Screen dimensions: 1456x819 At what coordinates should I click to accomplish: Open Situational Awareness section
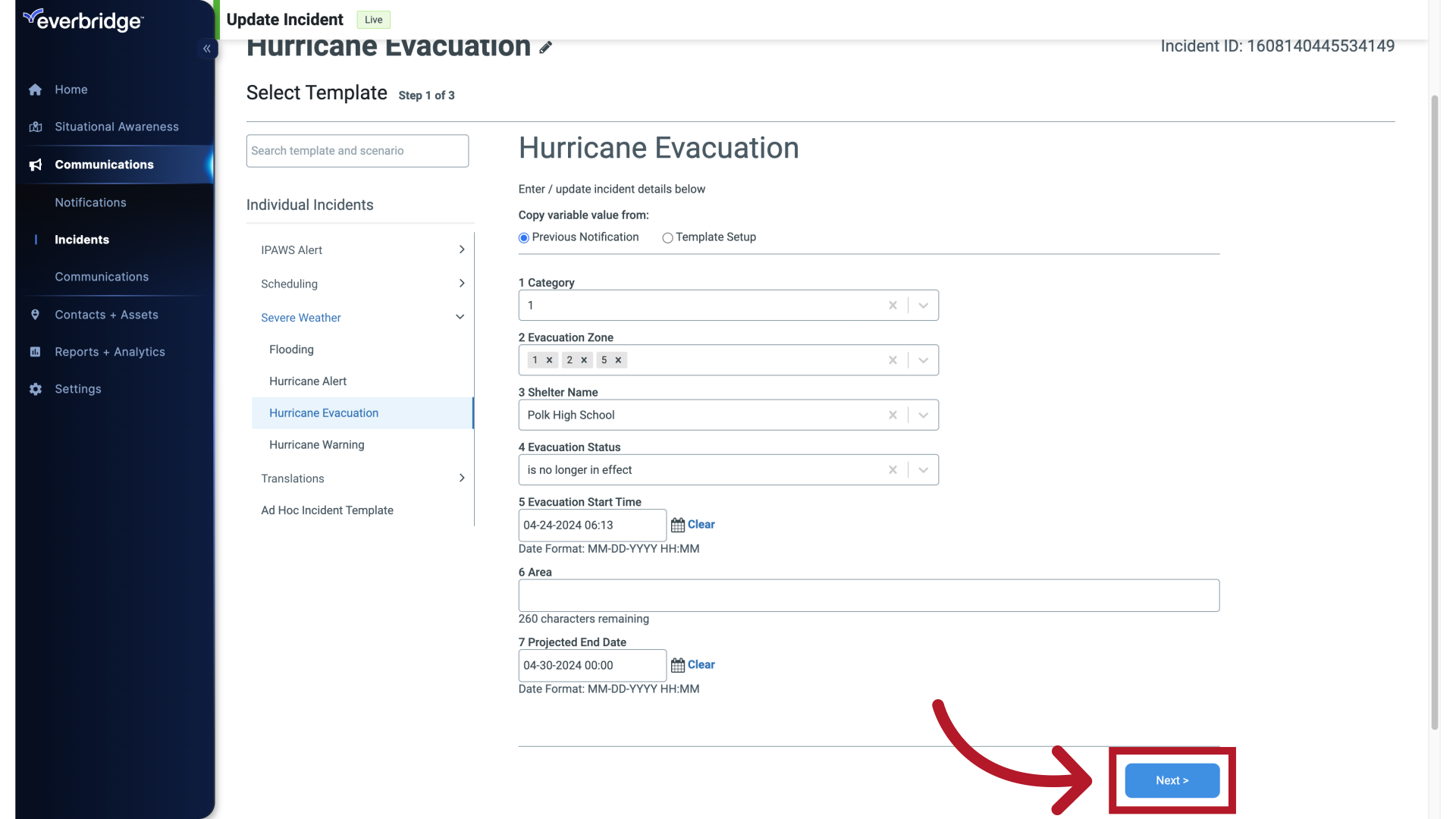(x=117, y=126)
